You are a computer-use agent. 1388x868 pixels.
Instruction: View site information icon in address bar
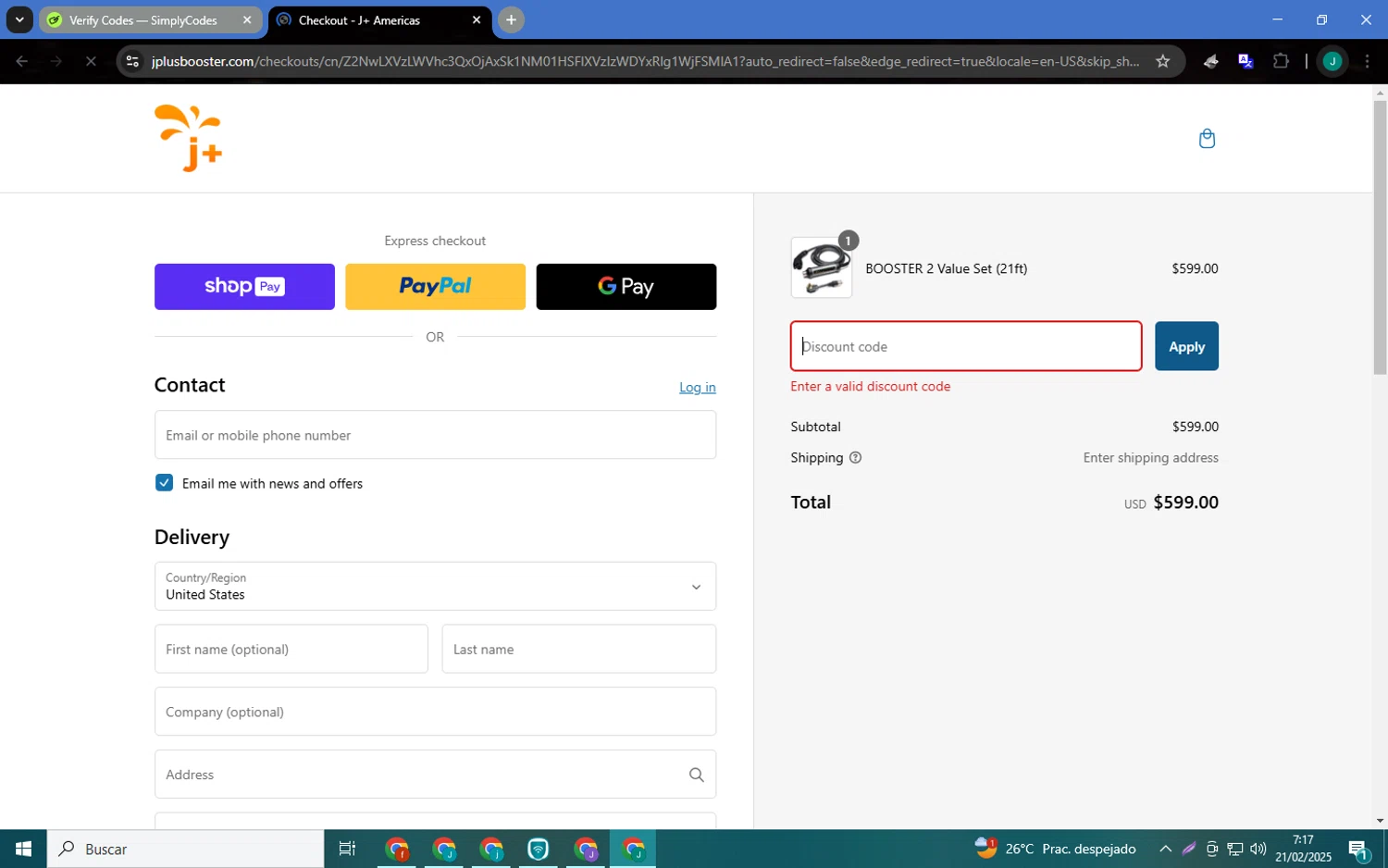[132, 61]
